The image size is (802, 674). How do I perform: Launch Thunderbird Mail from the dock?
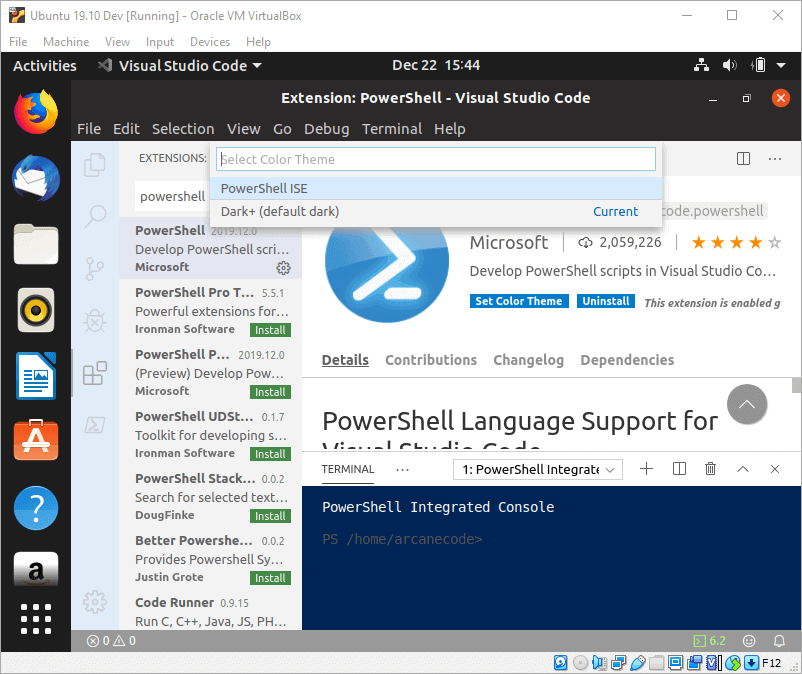tap(36, 178)
